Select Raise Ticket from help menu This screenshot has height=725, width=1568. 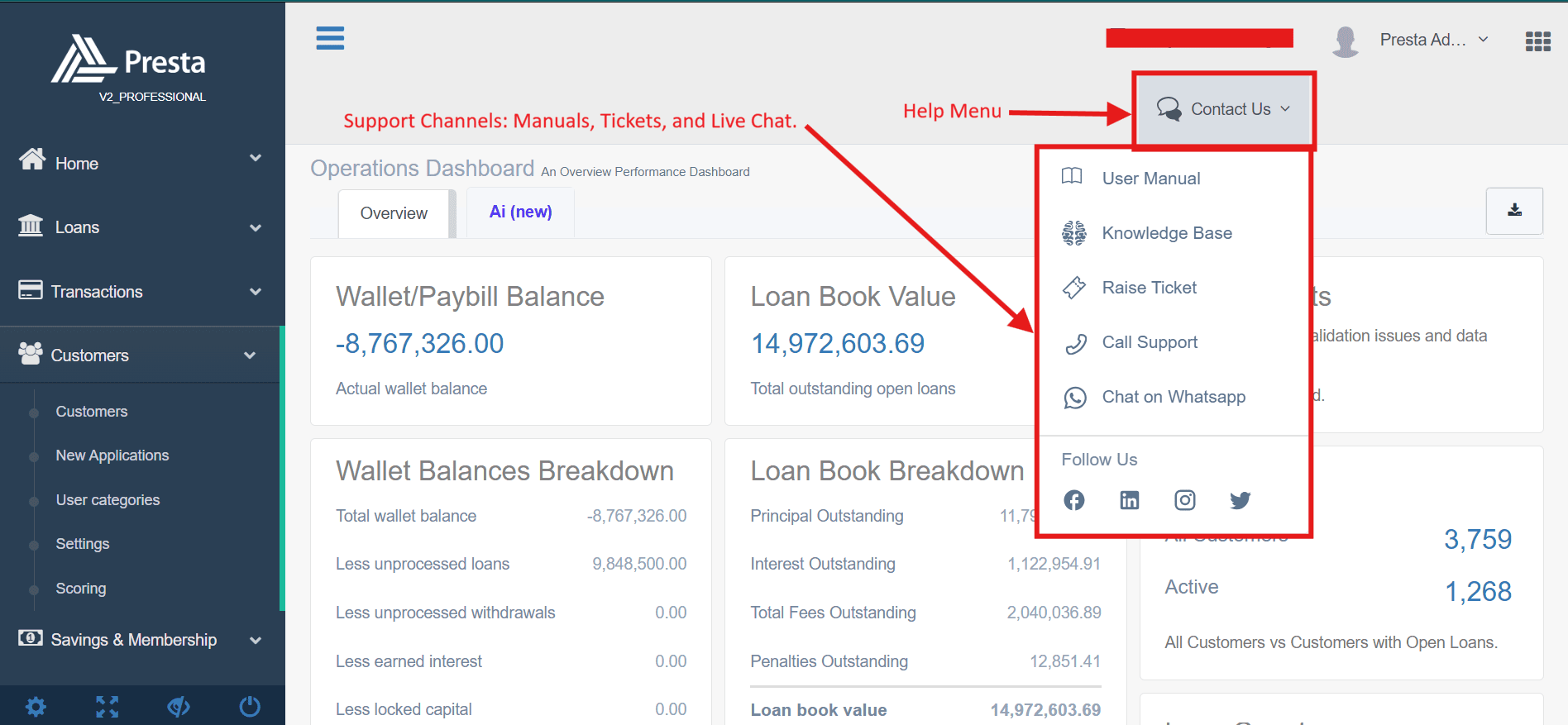click(x=1150, y=288)
